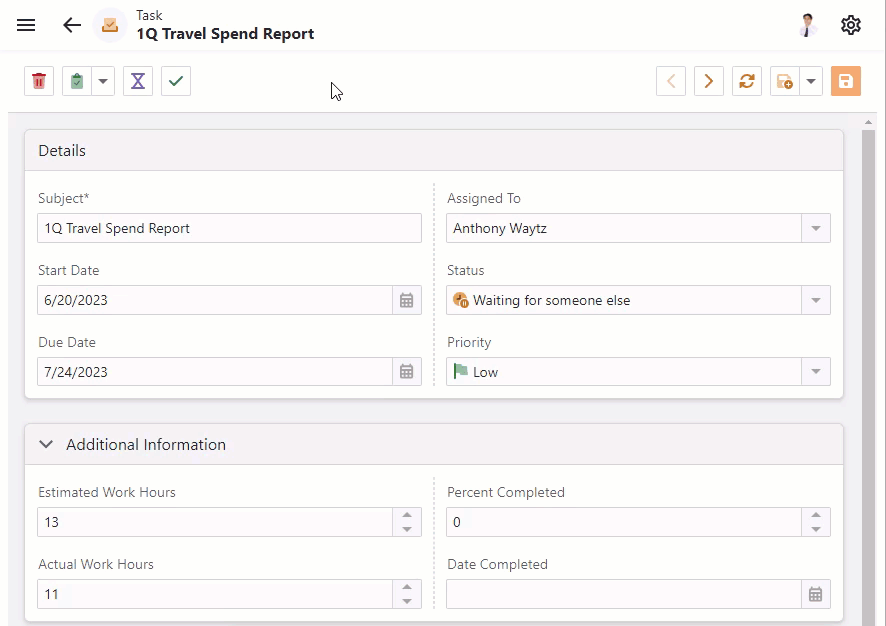Image resolution: width=886 pixels, height=626 pixels.
Task: Click the Task inbox icon in the header
Action: (x=110, y=25)
